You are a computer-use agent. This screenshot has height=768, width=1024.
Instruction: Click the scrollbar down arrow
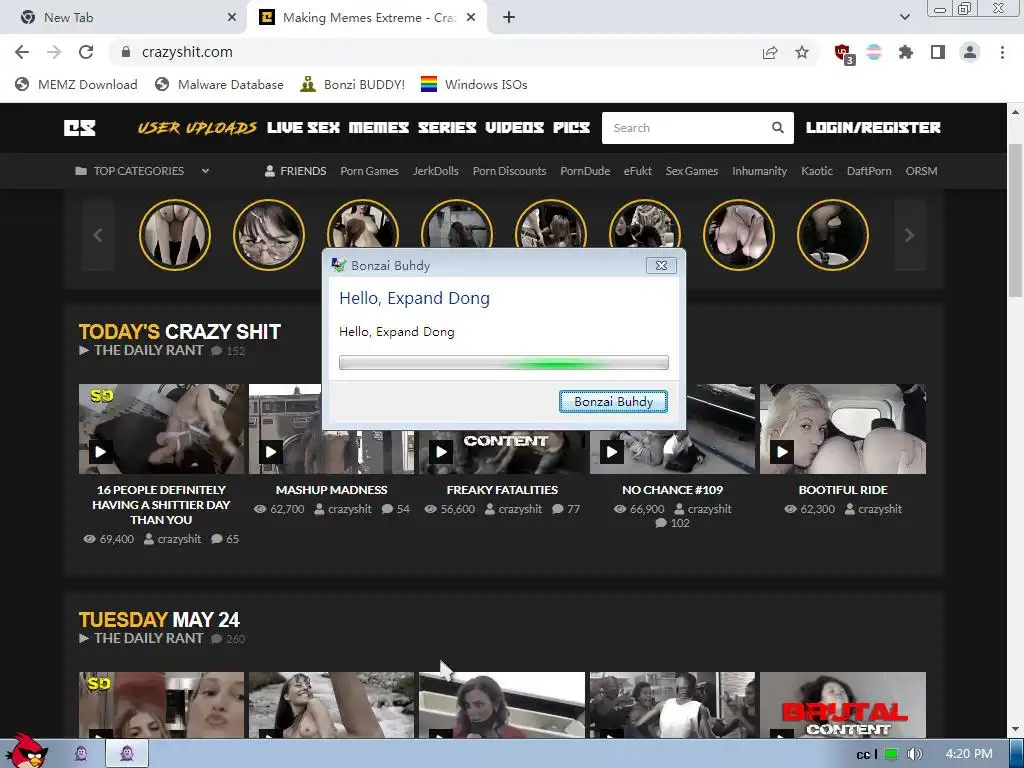click(x=1015, y=728)
